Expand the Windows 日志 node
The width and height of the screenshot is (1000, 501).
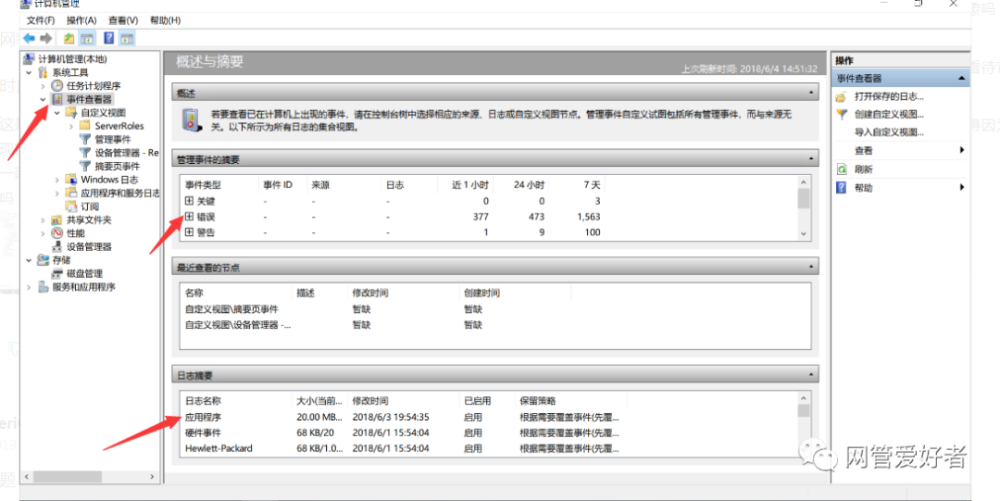click(x=57, y=180)
